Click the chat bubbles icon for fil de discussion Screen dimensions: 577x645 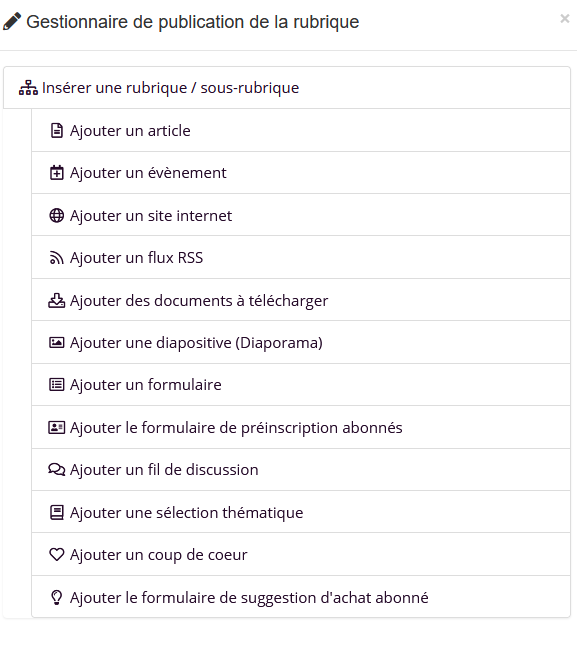click(x=56, y=470)
